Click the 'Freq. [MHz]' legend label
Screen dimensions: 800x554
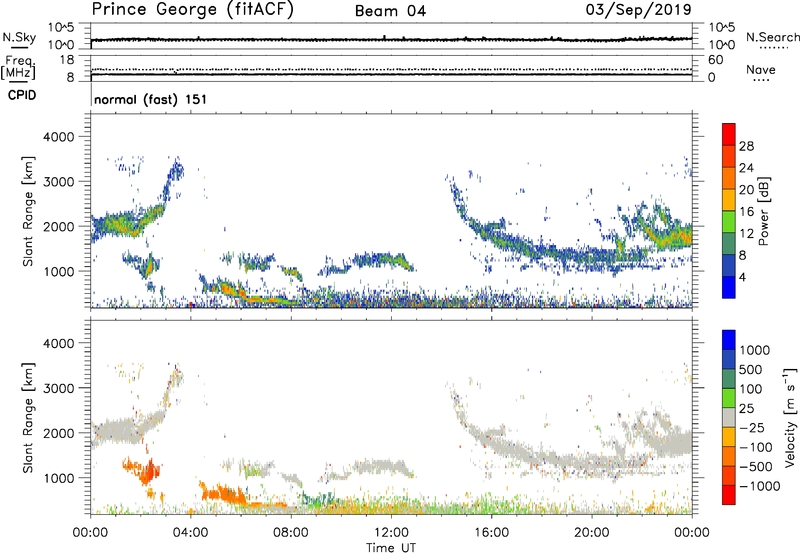[19, 68]
